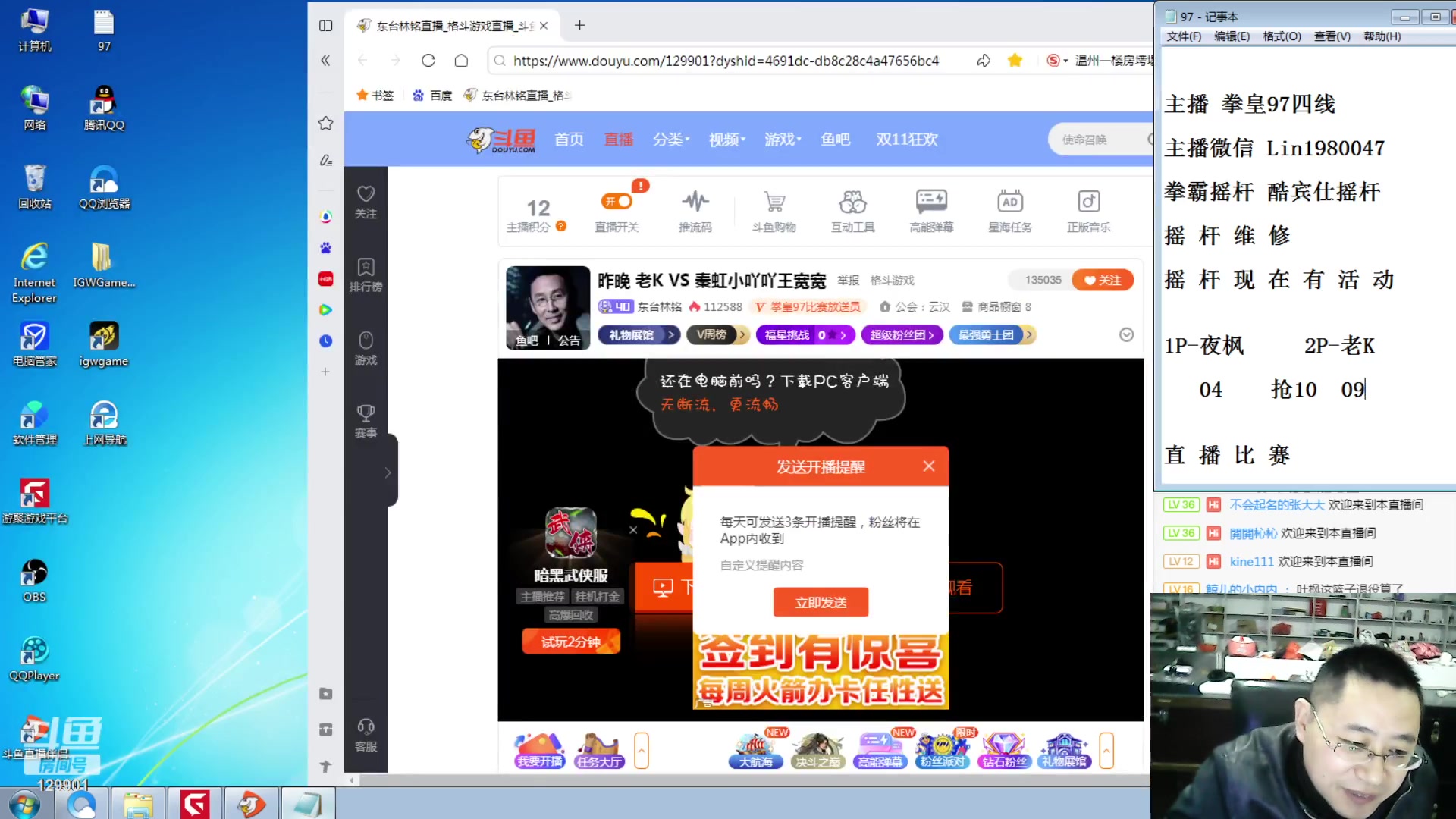
Task: Expand the 分类 dropdown in Douyu nav
Action: [671, 140]
